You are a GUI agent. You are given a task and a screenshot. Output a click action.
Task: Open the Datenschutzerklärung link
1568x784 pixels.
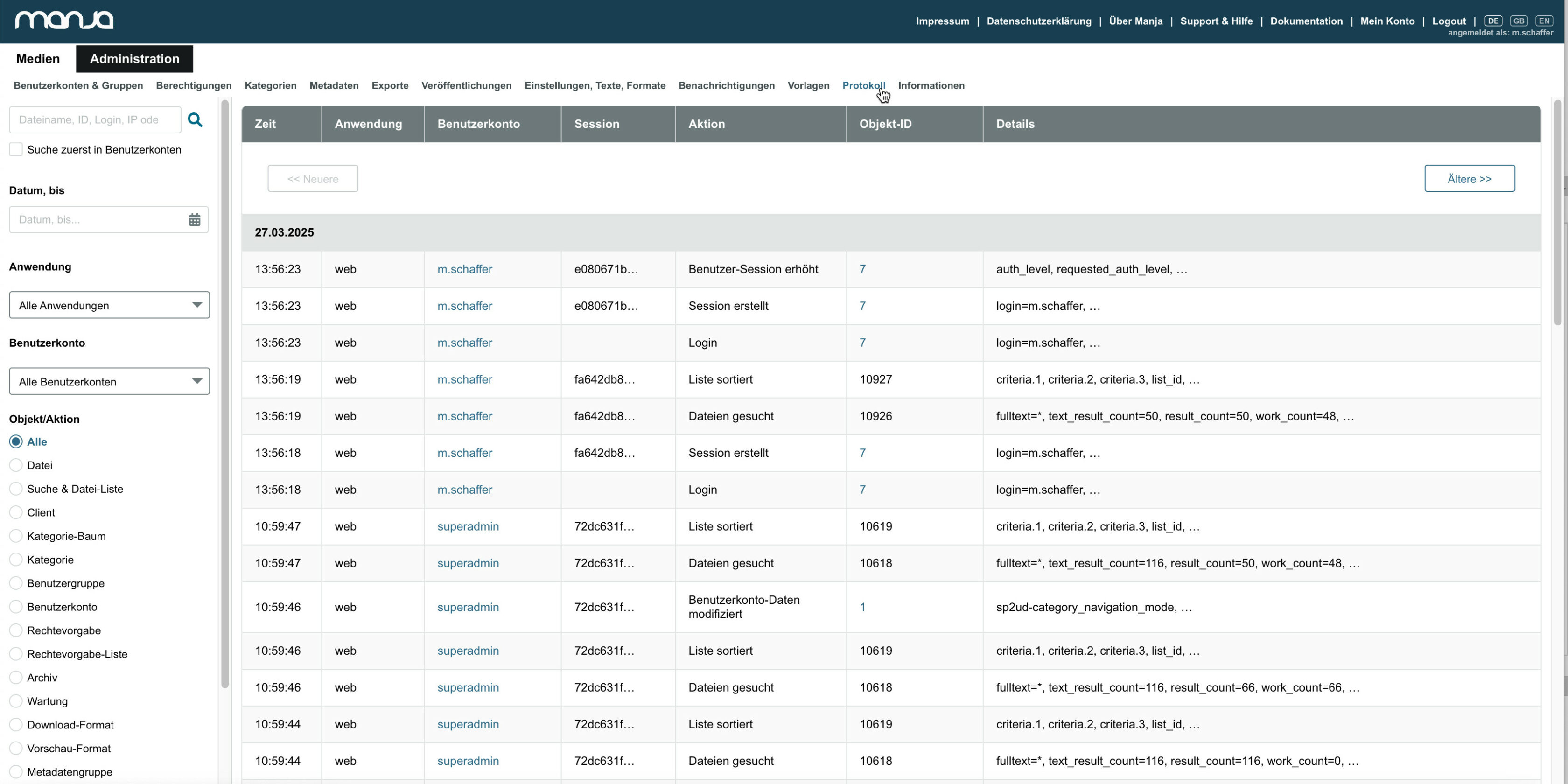pos(1039,21)
